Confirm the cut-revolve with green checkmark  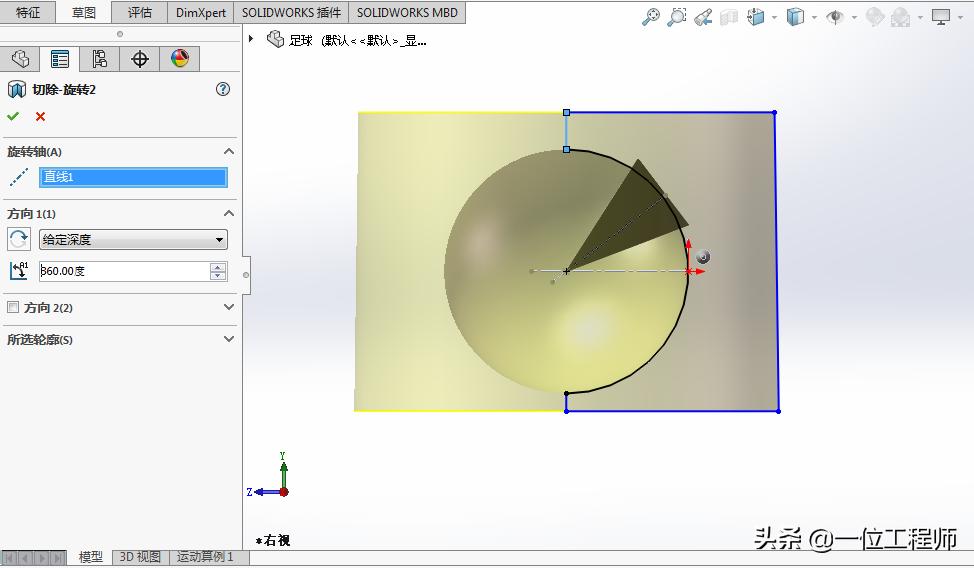click(14, 117)
